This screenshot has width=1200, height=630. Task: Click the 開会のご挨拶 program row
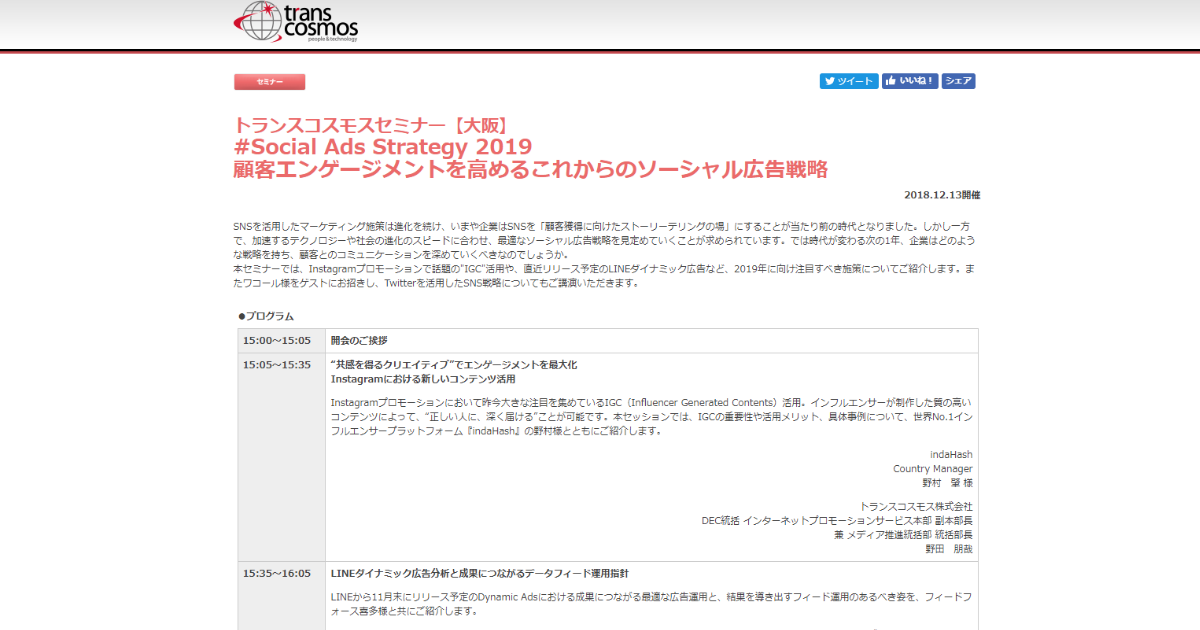[652, 341]
